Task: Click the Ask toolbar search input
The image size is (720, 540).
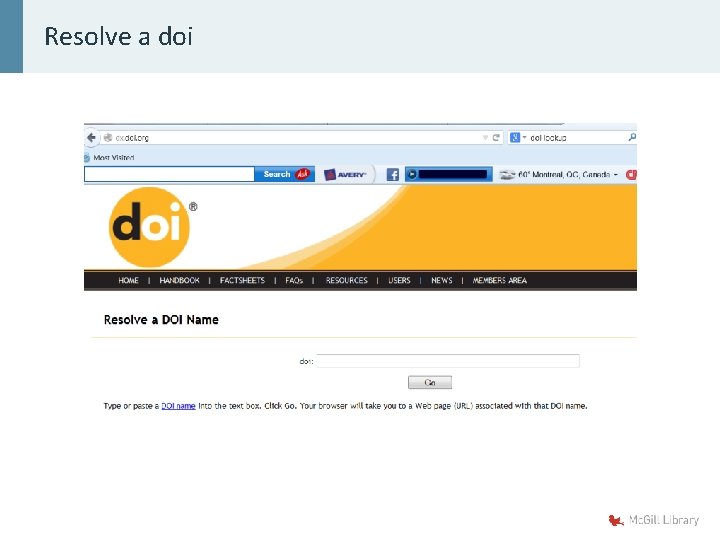Action: coord(169,174)
